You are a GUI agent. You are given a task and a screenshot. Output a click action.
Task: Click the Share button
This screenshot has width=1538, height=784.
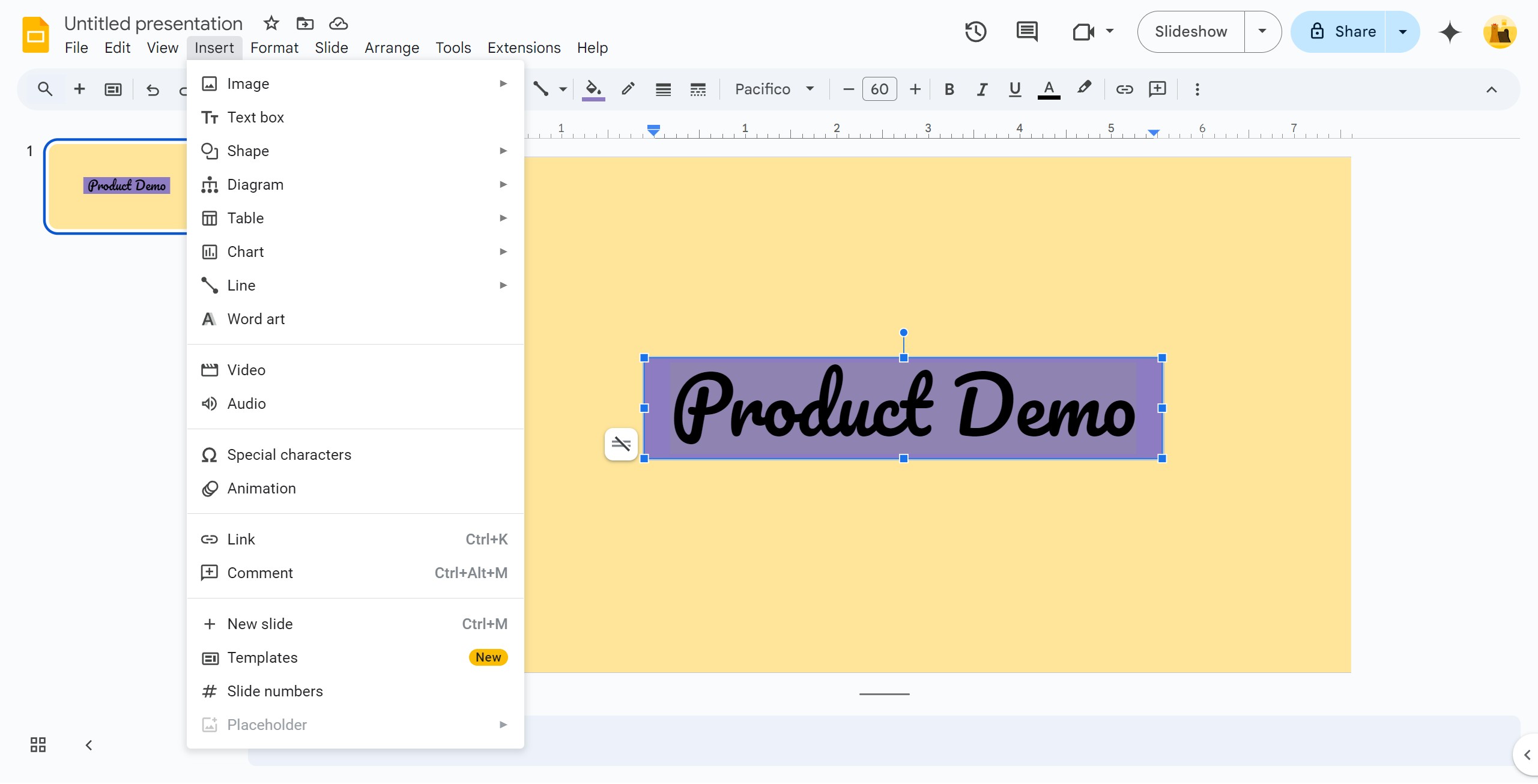point(1343,31)
